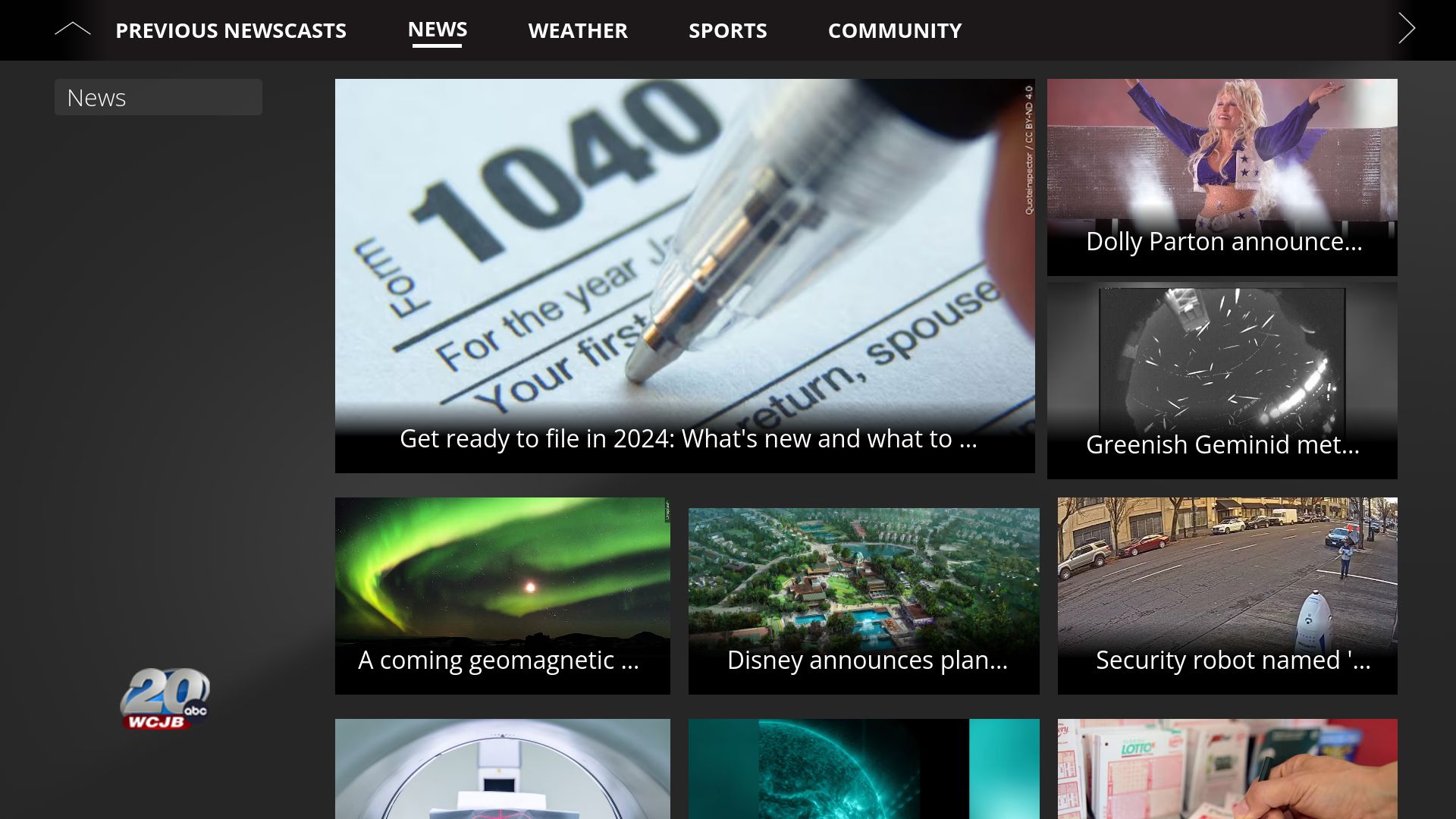Open the Lotto tickets story
This screenshot has height=819, width=1456.
[1227, 769]
